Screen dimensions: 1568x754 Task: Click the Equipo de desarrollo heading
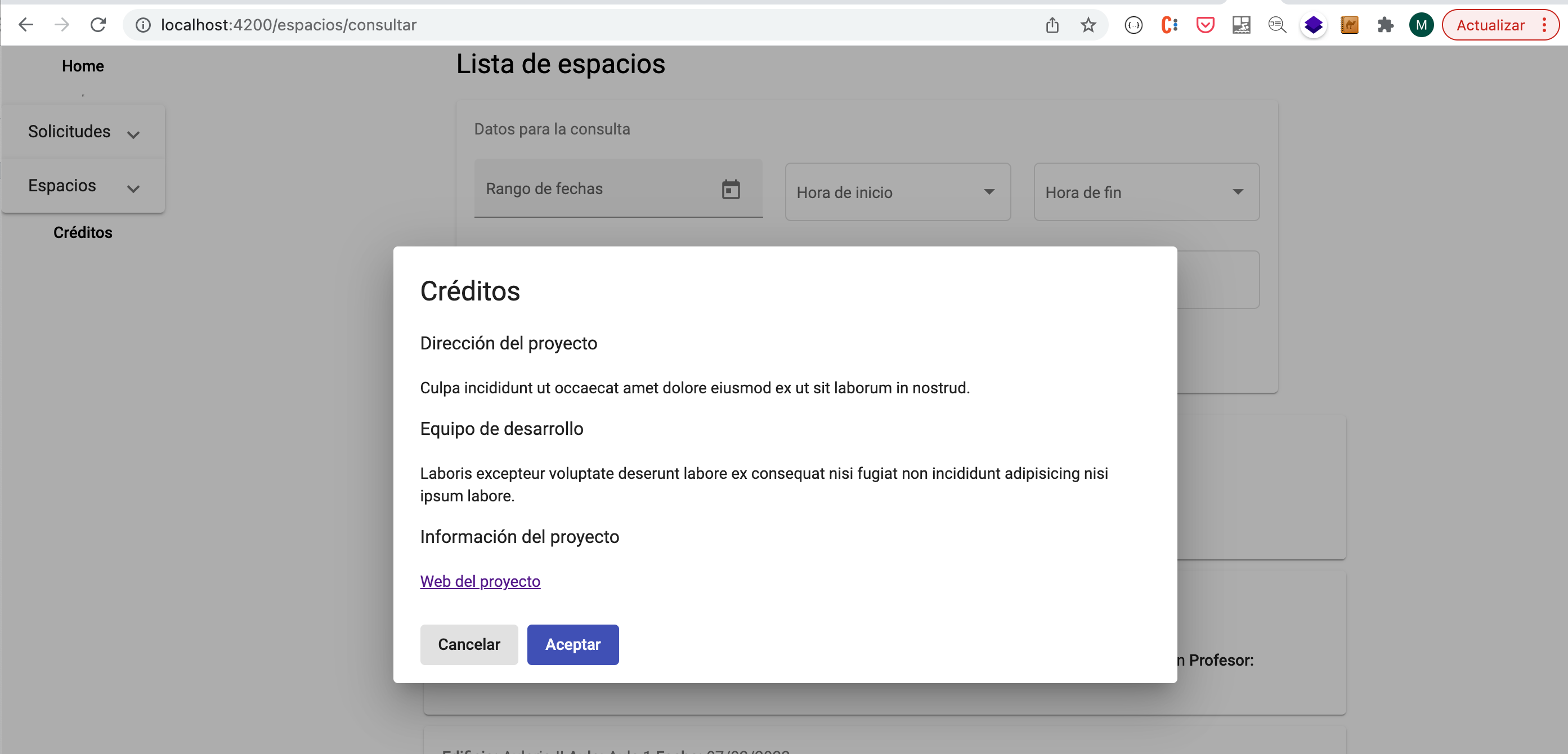[501, 428]
